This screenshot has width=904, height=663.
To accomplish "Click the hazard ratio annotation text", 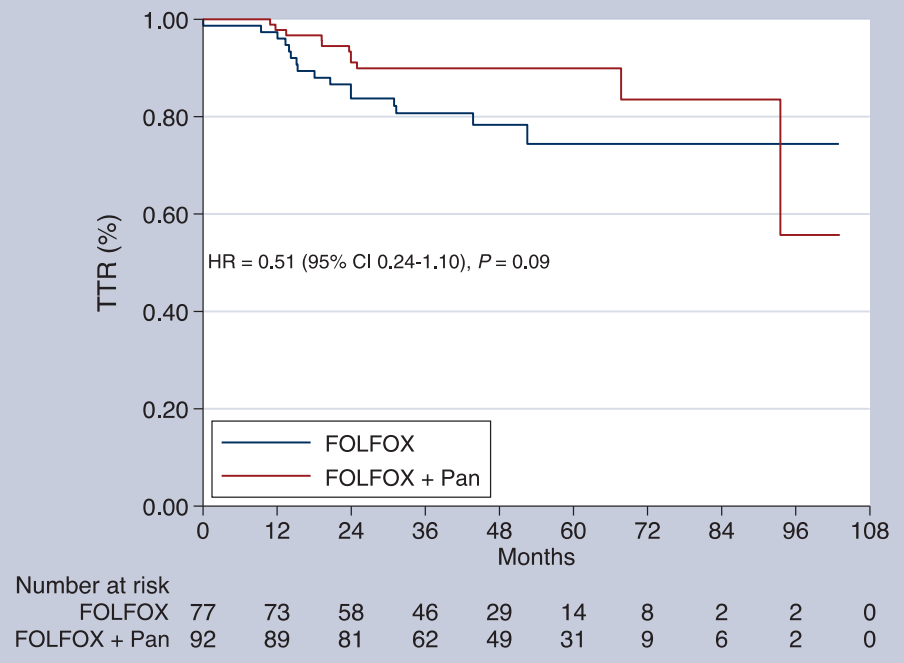I will point(379,262).
